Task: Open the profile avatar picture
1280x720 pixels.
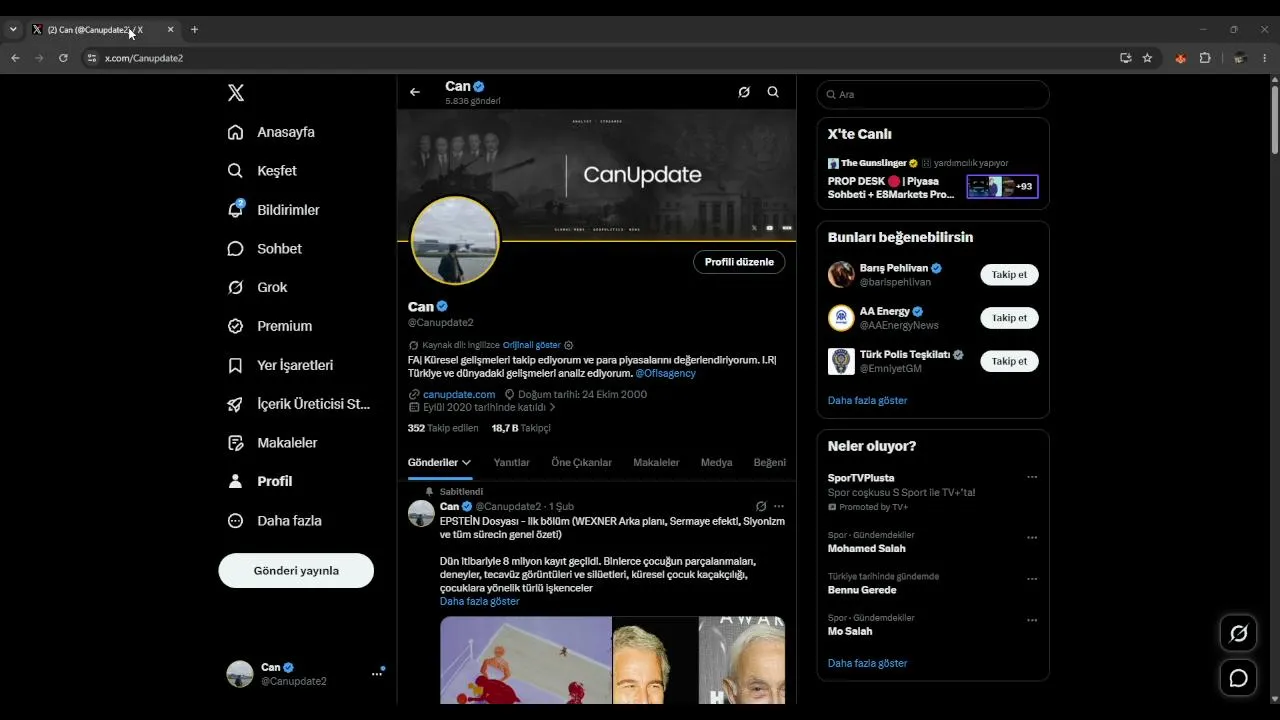Action: (x=455, y=241)
